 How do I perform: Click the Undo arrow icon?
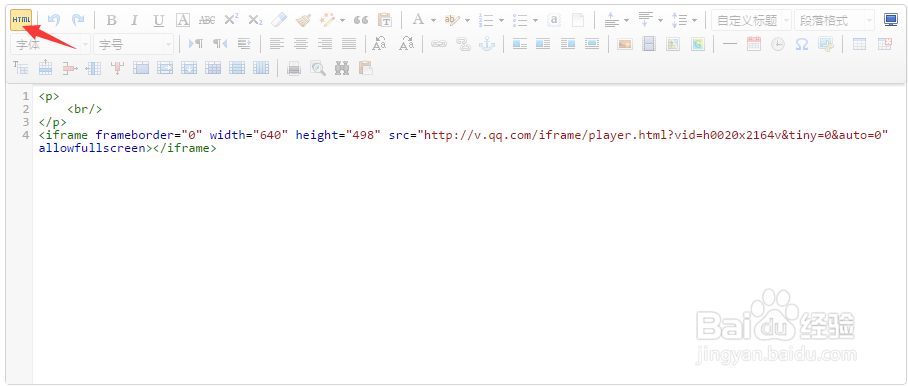click(54, 20)
